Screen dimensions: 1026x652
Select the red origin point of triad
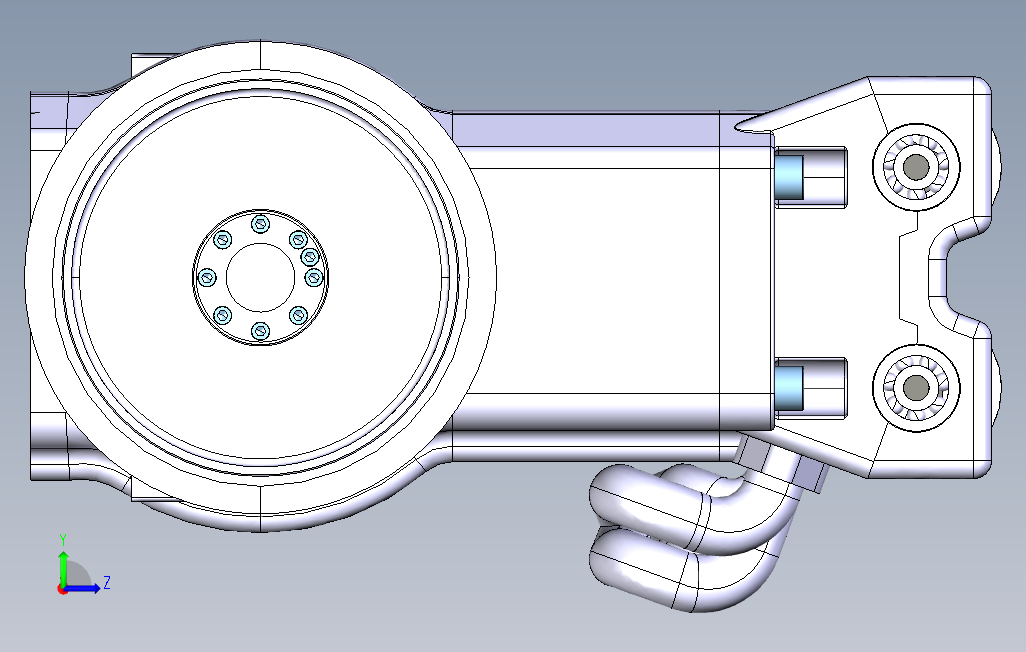tap(62, 590)
